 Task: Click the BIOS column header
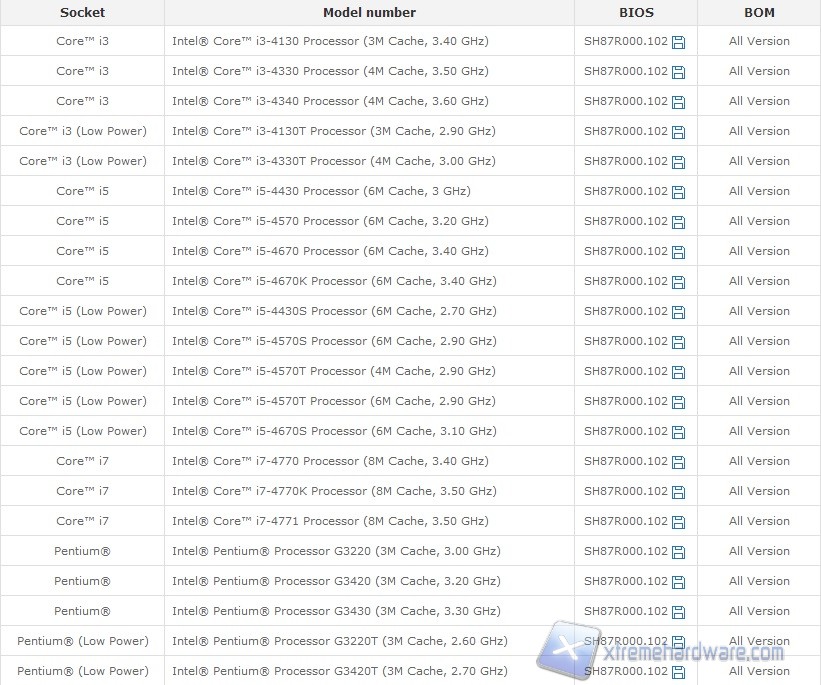coord(635,13)
